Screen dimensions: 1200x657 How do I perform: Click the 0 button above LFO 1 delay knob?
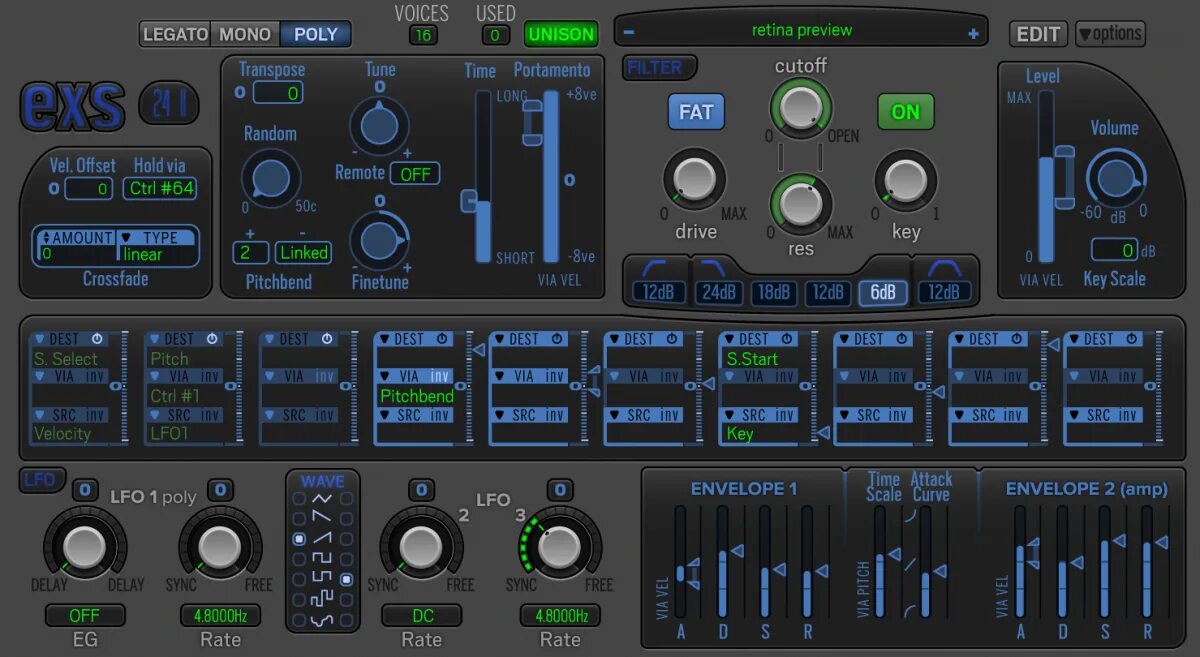[85, 491]
